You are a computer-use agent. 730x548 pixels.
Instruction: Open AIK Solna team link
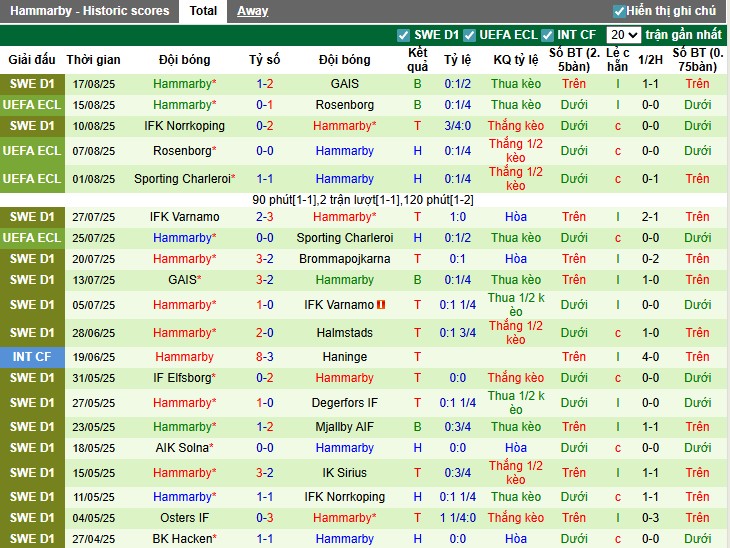tap(182, 448)
